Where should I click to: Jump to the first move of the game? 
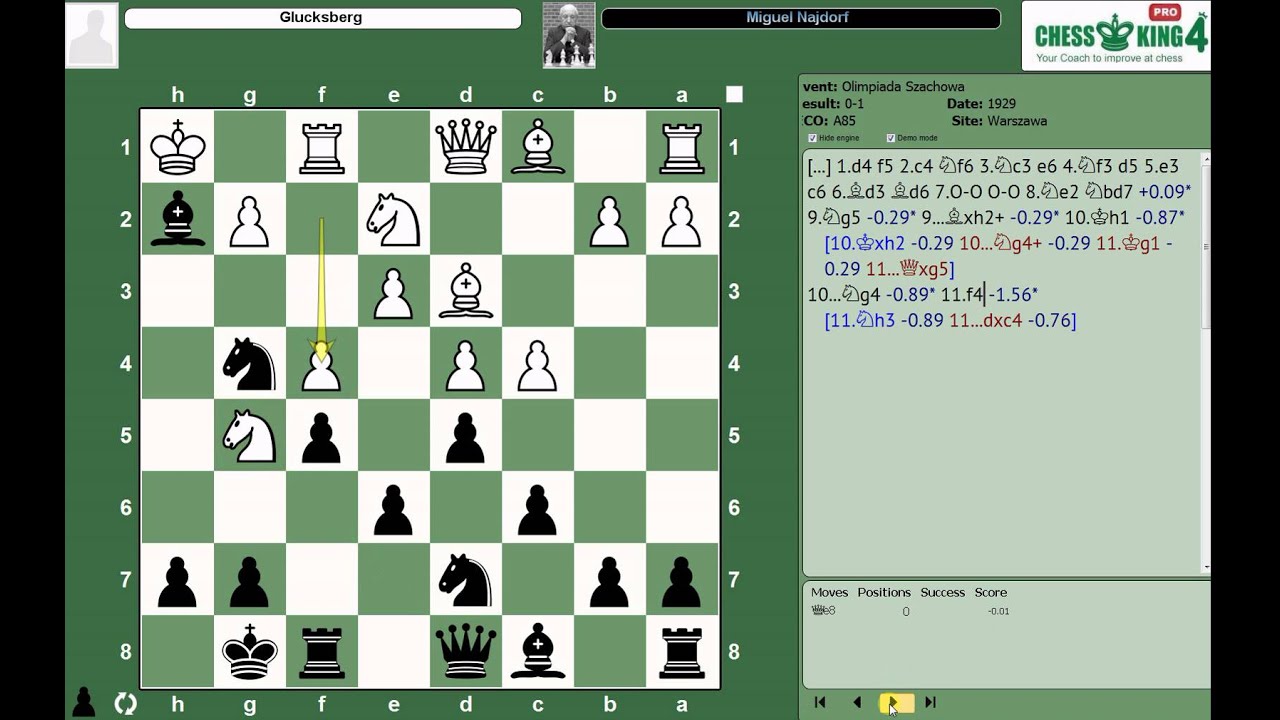[820, 703]
